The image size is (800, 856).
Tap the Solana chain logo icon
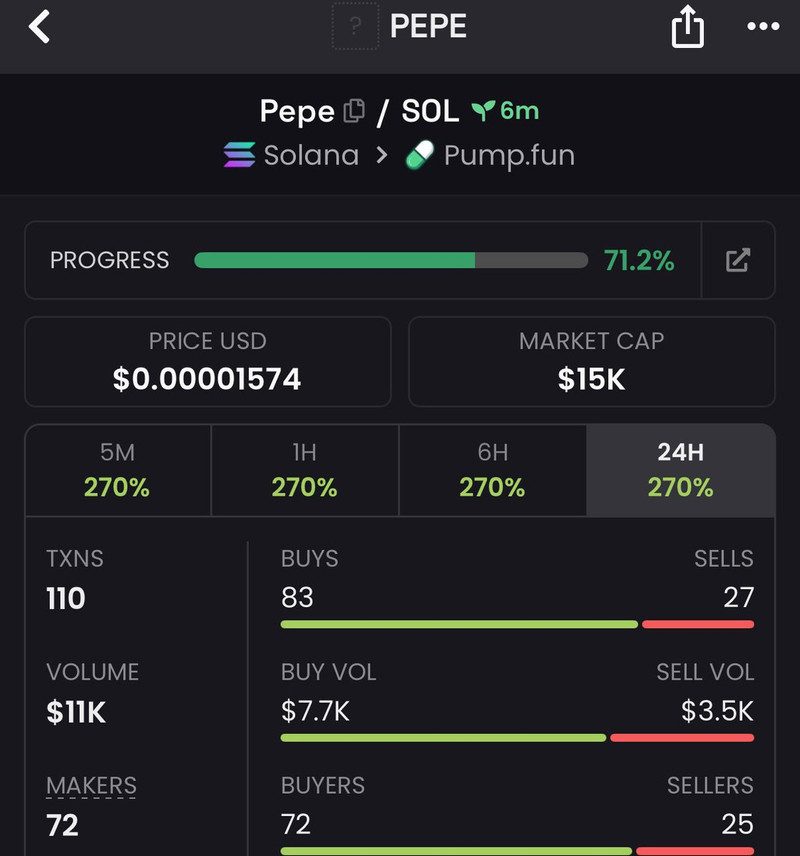pyautogui.click(x=239, y=156)
